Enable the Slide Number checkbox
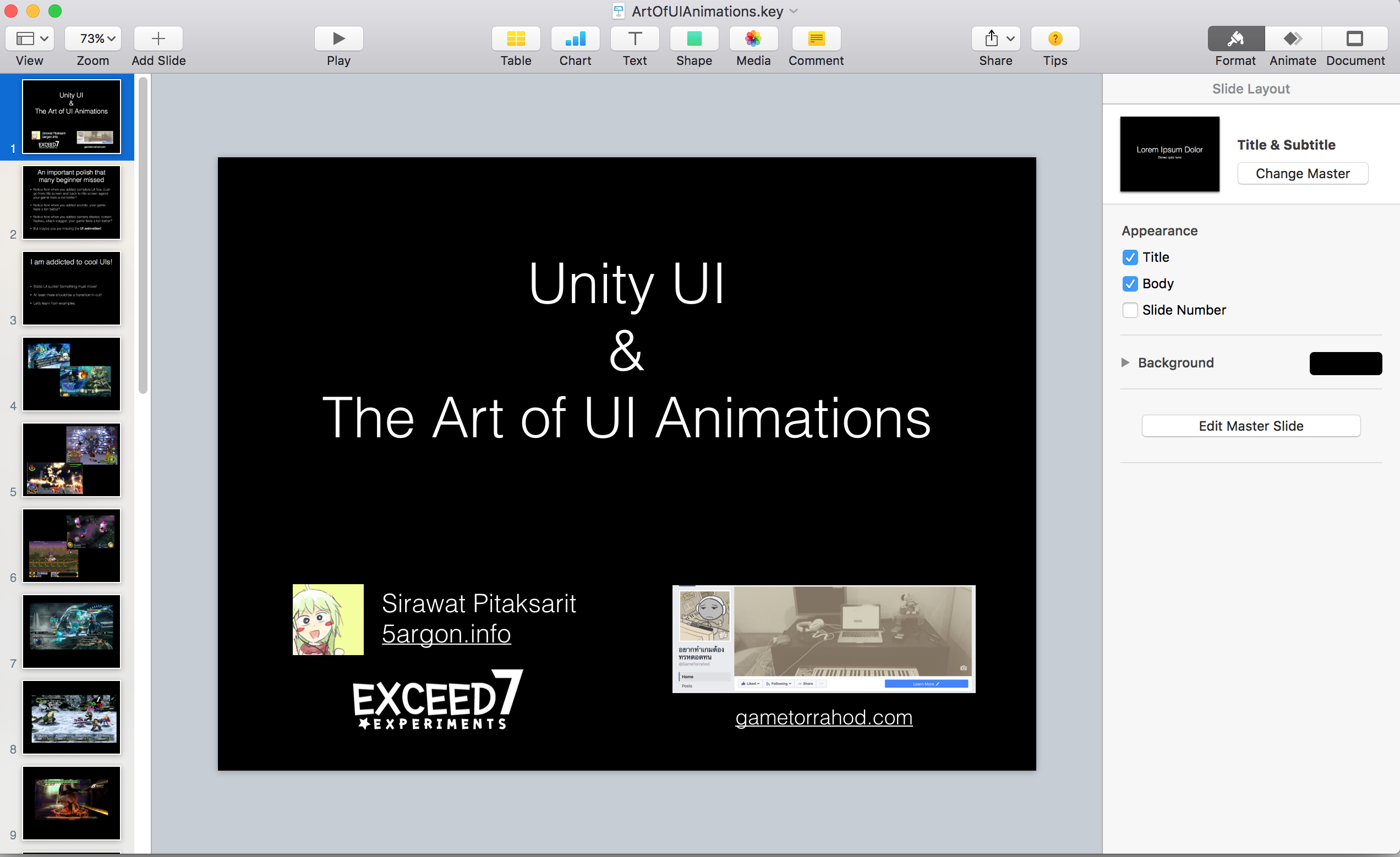Viewport: 1400px width, 857px height. tap(1130, 310)
